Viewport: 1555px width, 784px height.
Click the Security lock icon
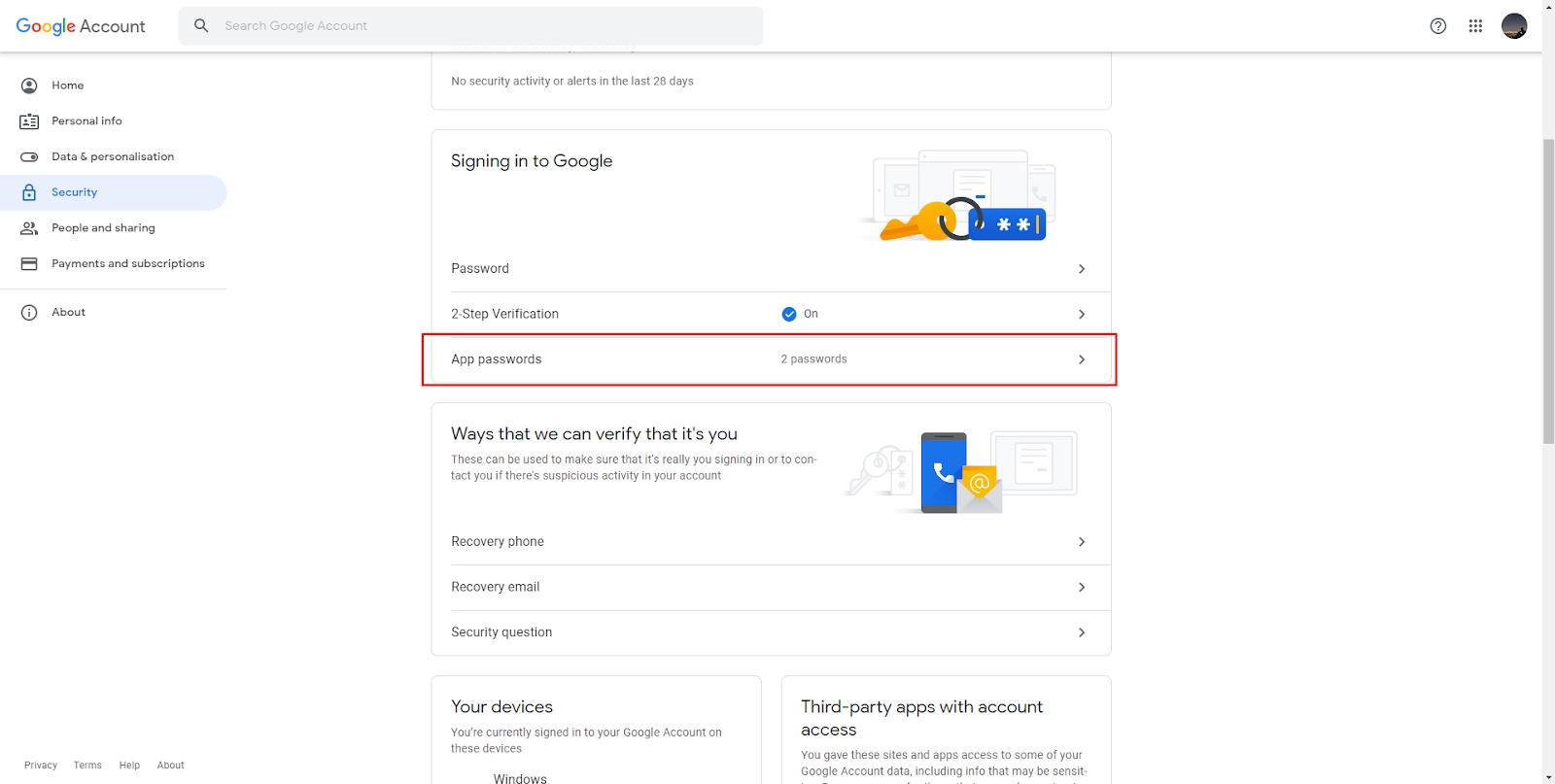[x=29, y=192]
